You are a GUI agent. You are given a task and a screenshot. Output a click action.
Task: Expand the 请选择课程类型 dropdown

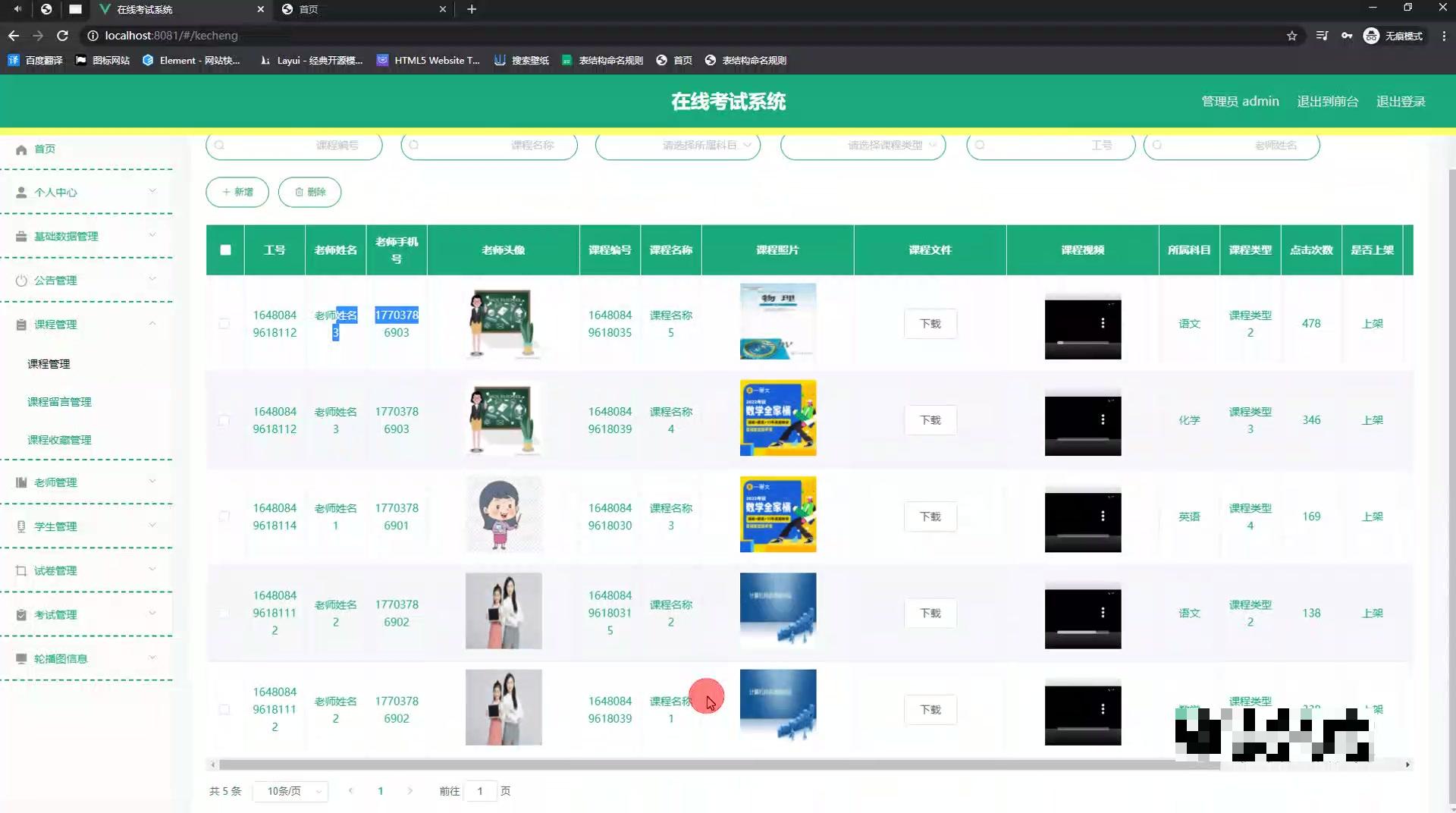(x=862, y=146)
